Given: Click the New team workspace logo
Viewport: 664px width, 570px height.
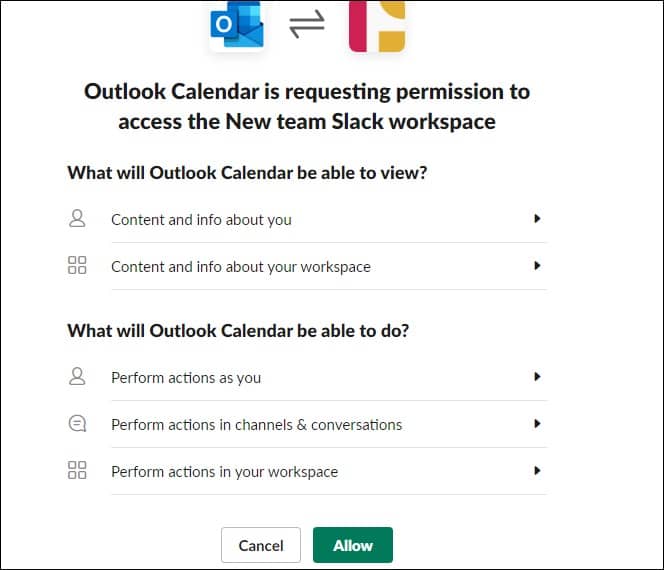Looking at the screenshot, I should click(377, 25).
